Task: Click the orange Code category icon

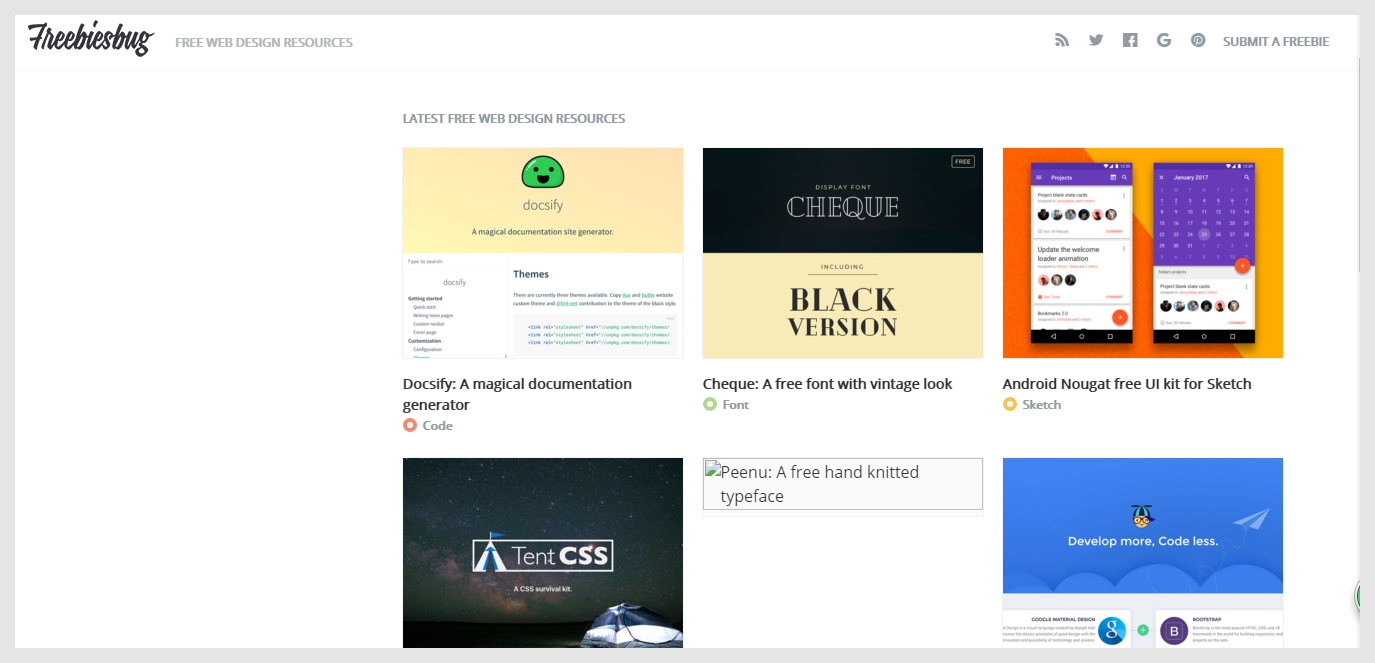Action: (x=410, y=425)
